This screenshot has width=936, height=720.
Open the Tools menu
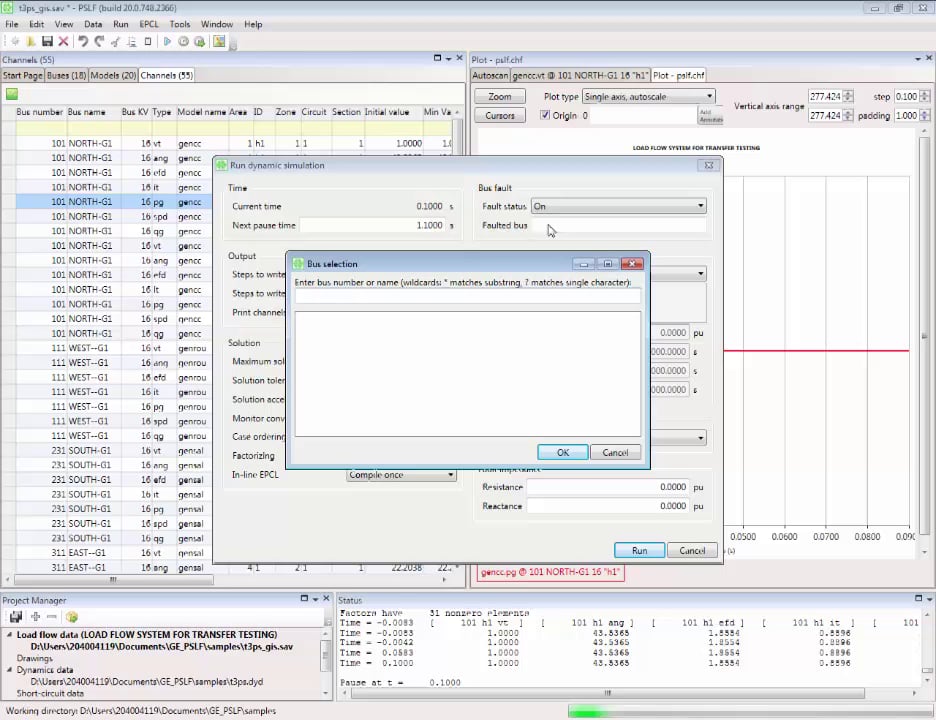point(180,24)
